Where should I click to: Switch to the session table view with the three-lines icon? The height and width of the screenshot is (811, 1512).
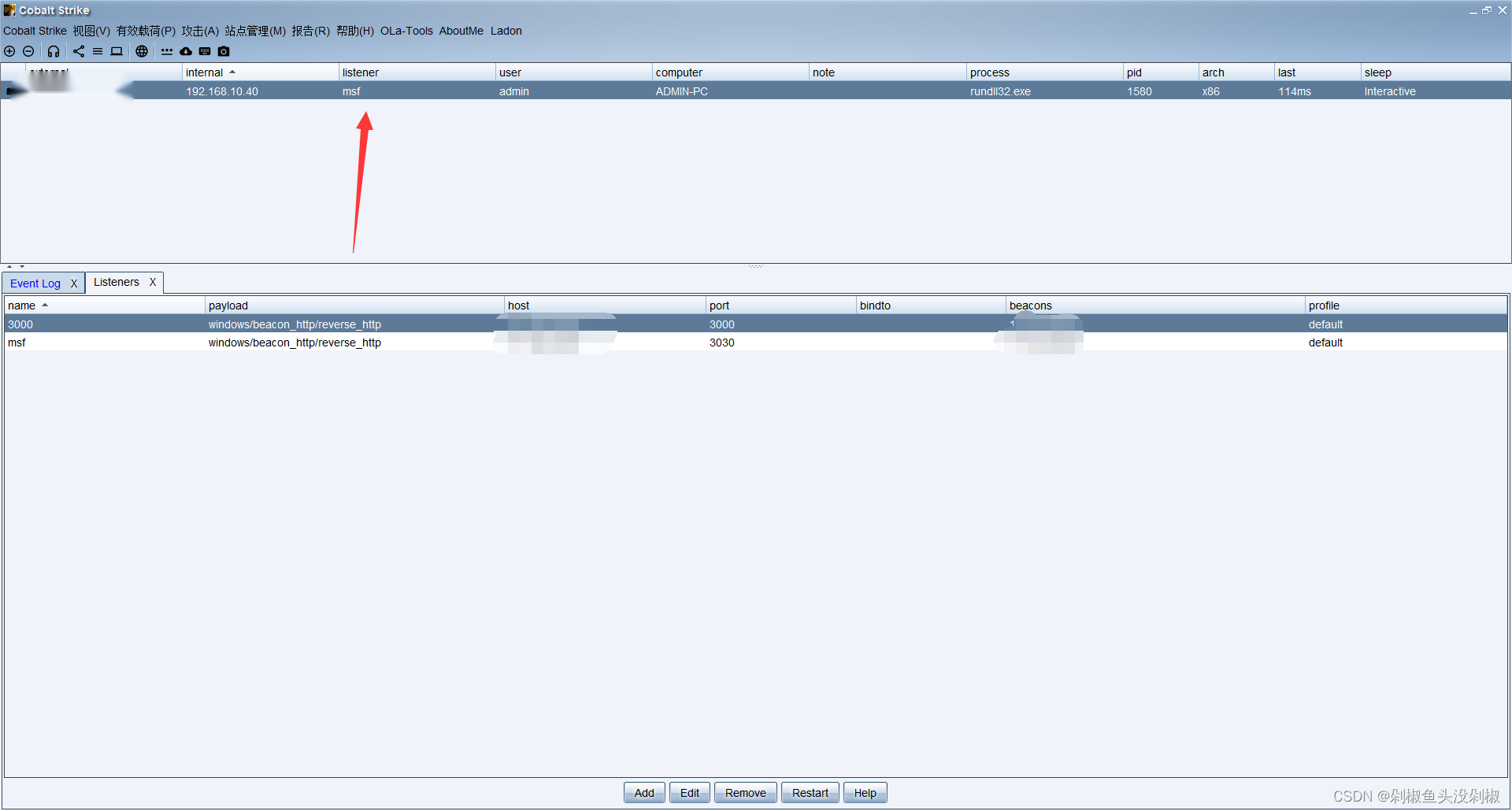coord(98,51)
